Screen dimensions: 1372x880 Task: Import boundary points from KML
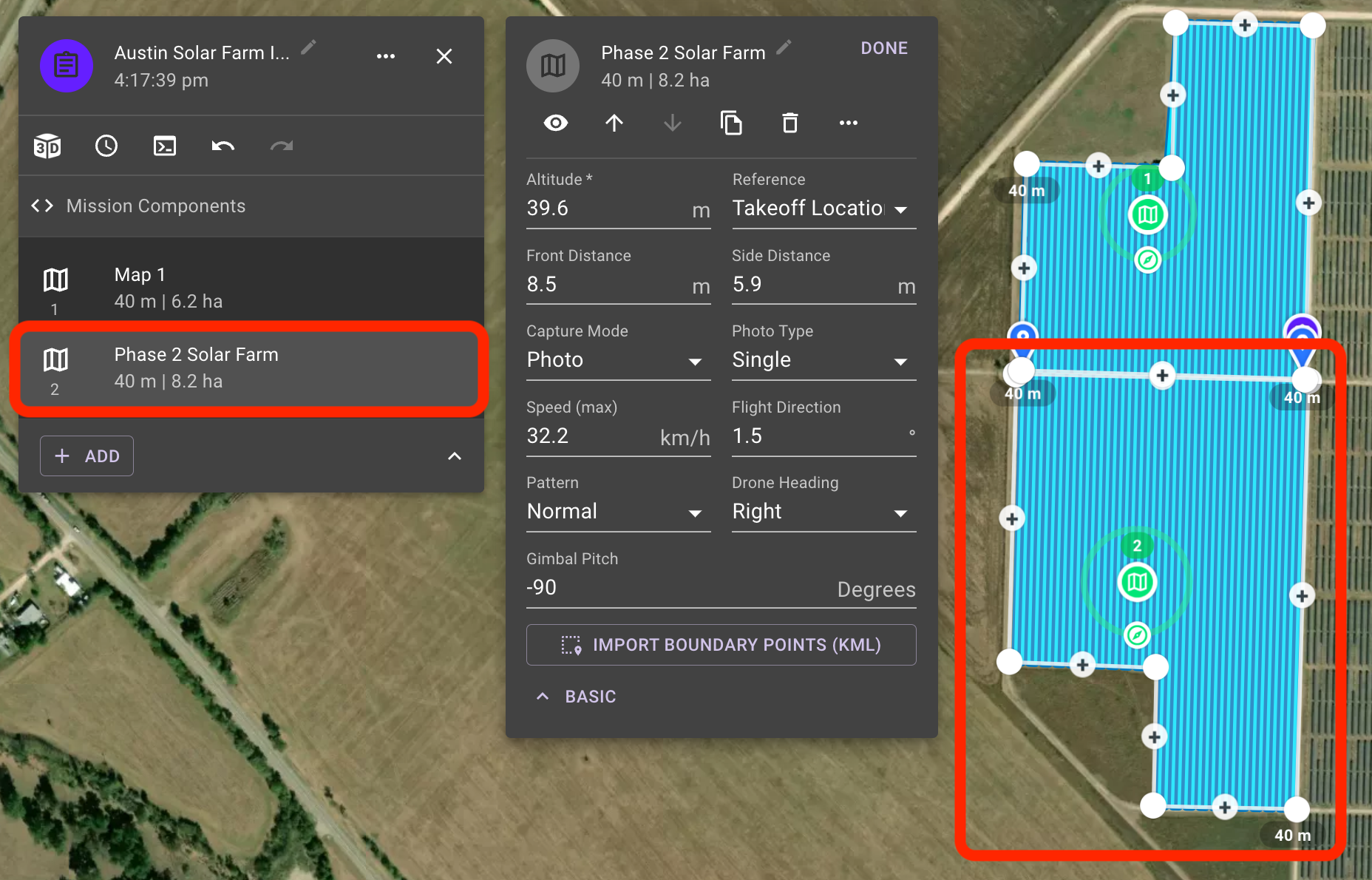point(721,645)
